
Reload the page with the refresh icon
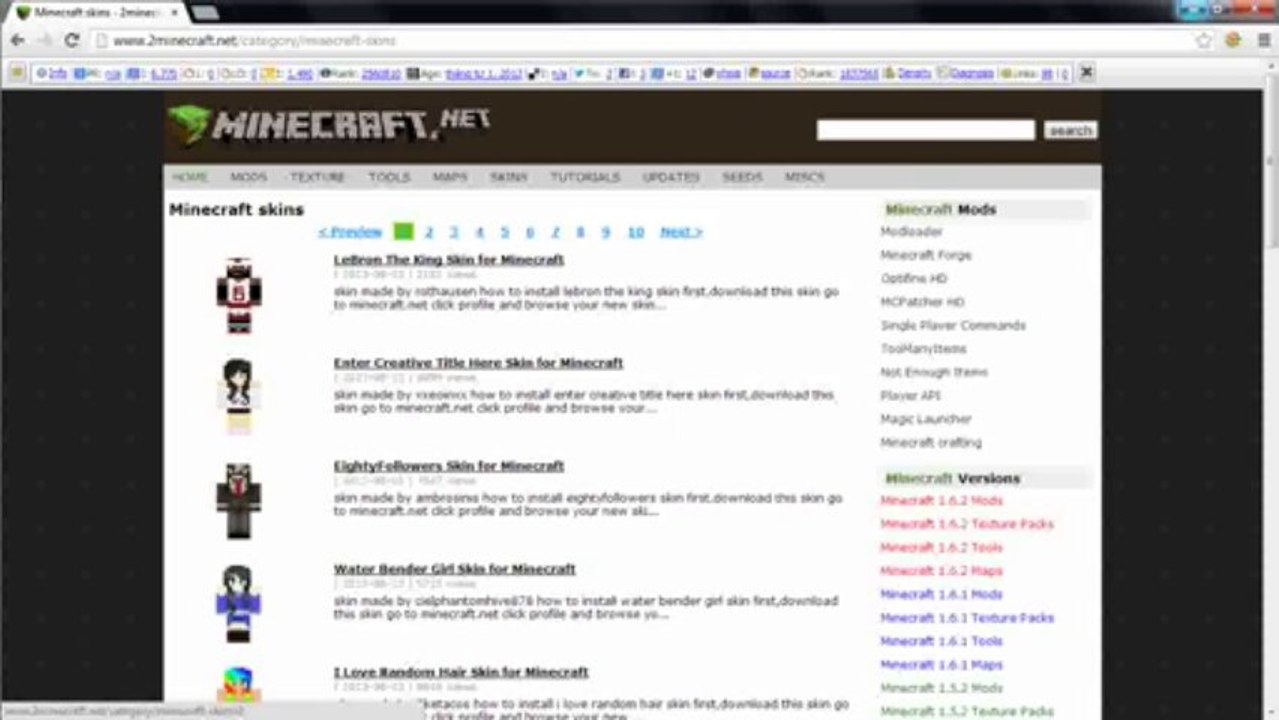point(71,41)
